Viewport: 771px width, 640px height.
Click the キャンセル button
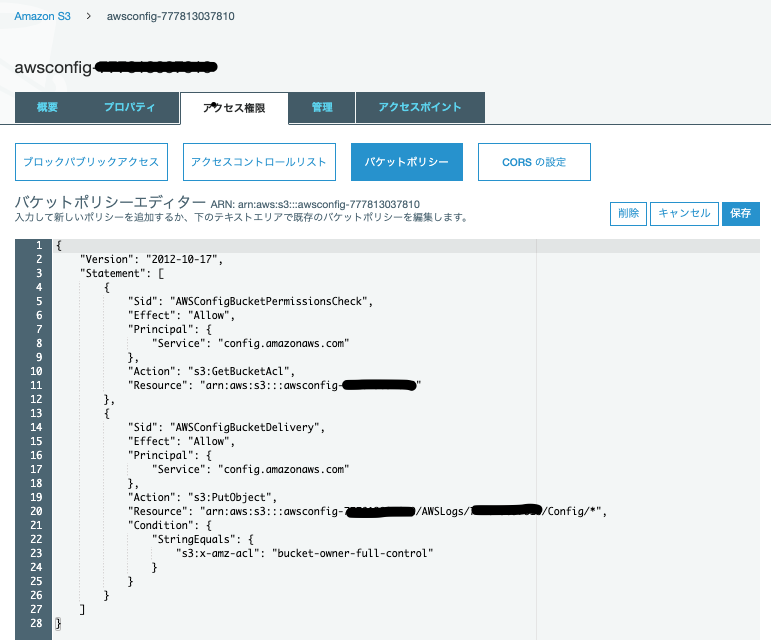(x=684, y=214)
